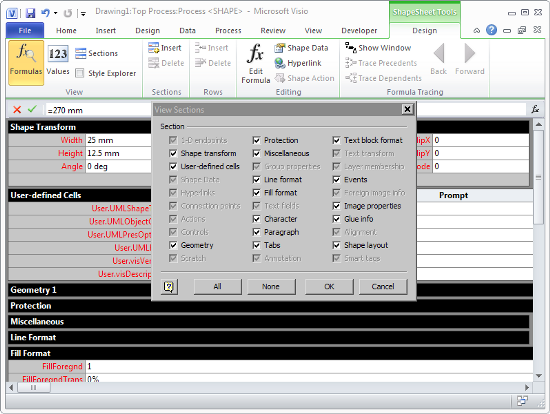Switch to Process ribbon tab
Screen dimensions: 550x414
click(x=228, y=31)
